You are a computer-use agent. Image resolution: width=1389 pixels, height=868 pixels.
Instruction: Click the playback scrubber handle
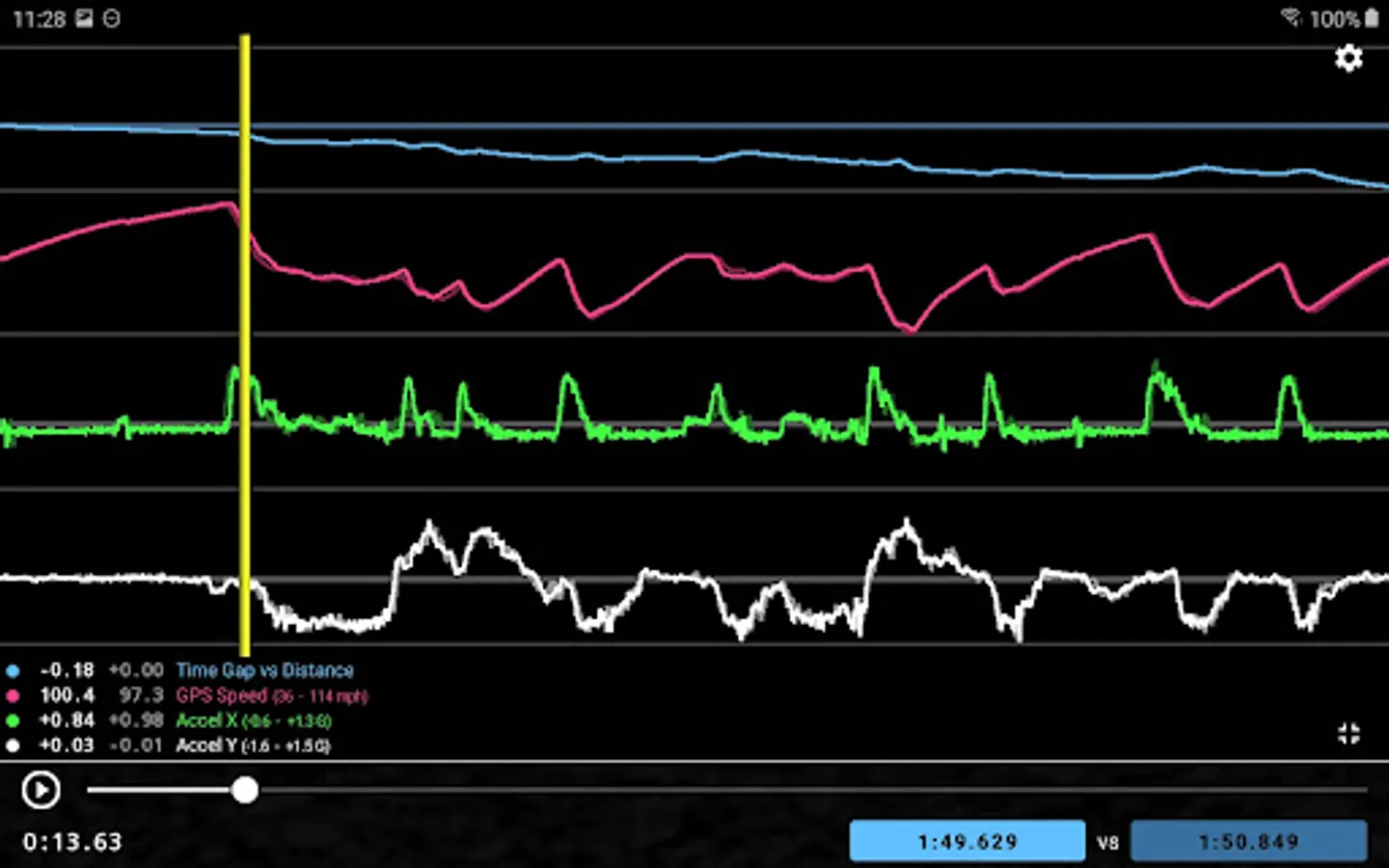coord(245,790)
